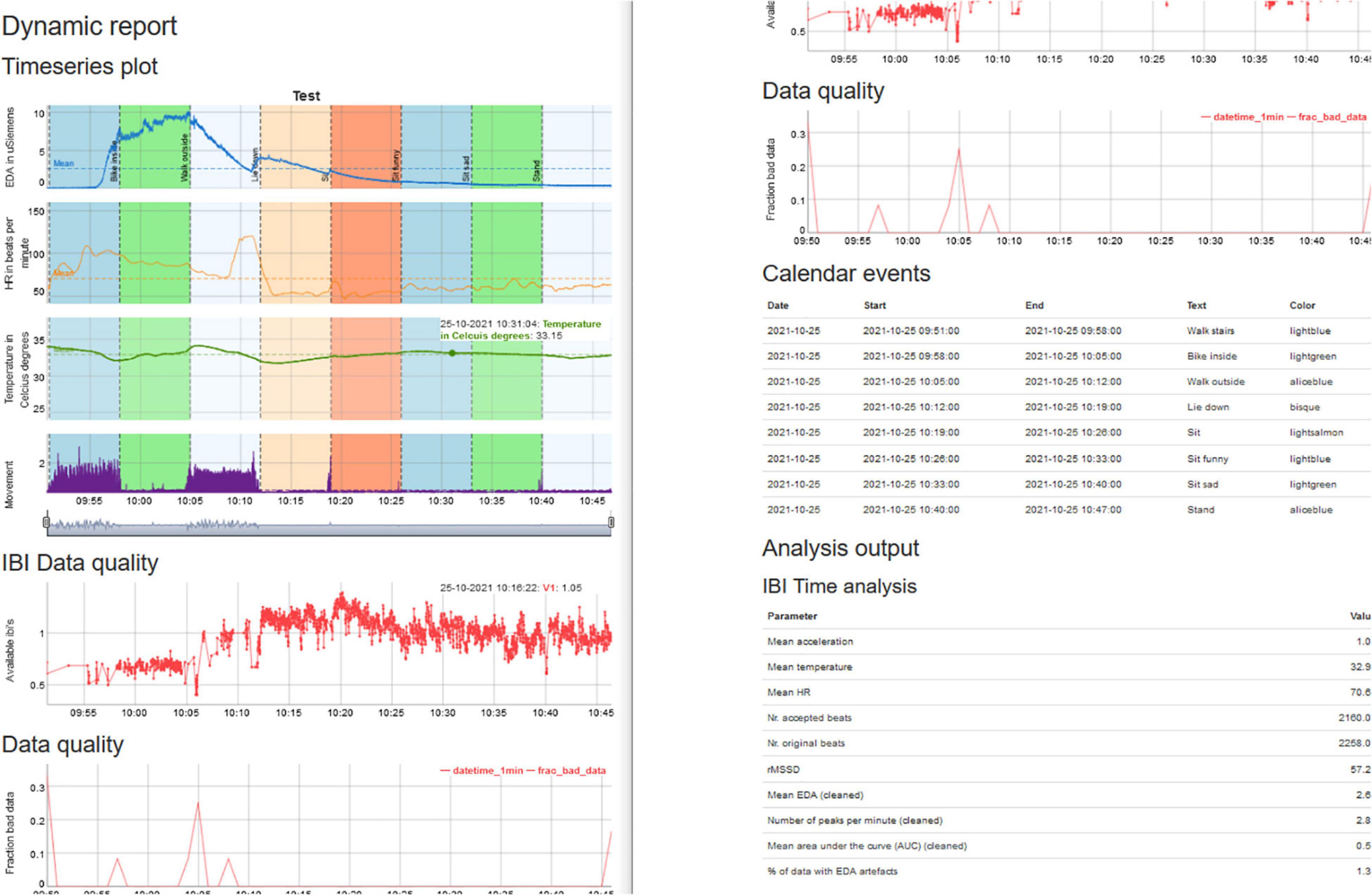Click the 'Analysis output' heading
Screen dimensions: 1372x895
point(840,548)
